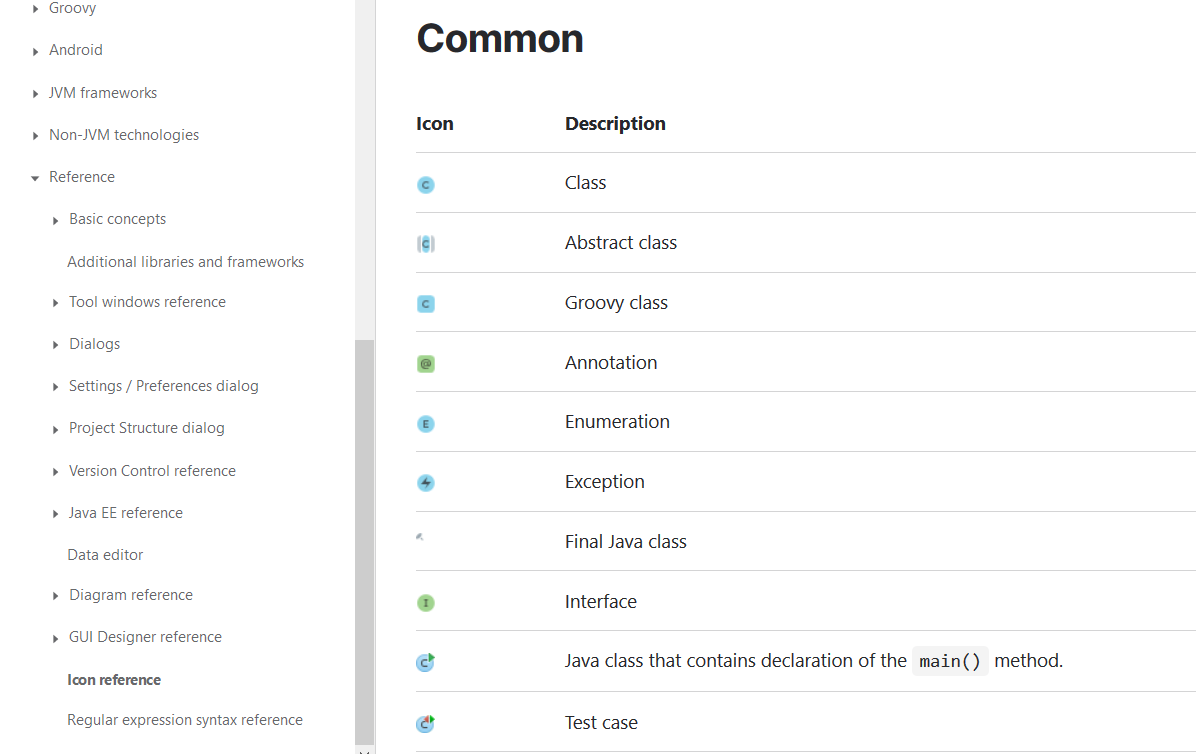Click the Class icon in the table
The image size is (1196, 754).
(x=426, y=184)
